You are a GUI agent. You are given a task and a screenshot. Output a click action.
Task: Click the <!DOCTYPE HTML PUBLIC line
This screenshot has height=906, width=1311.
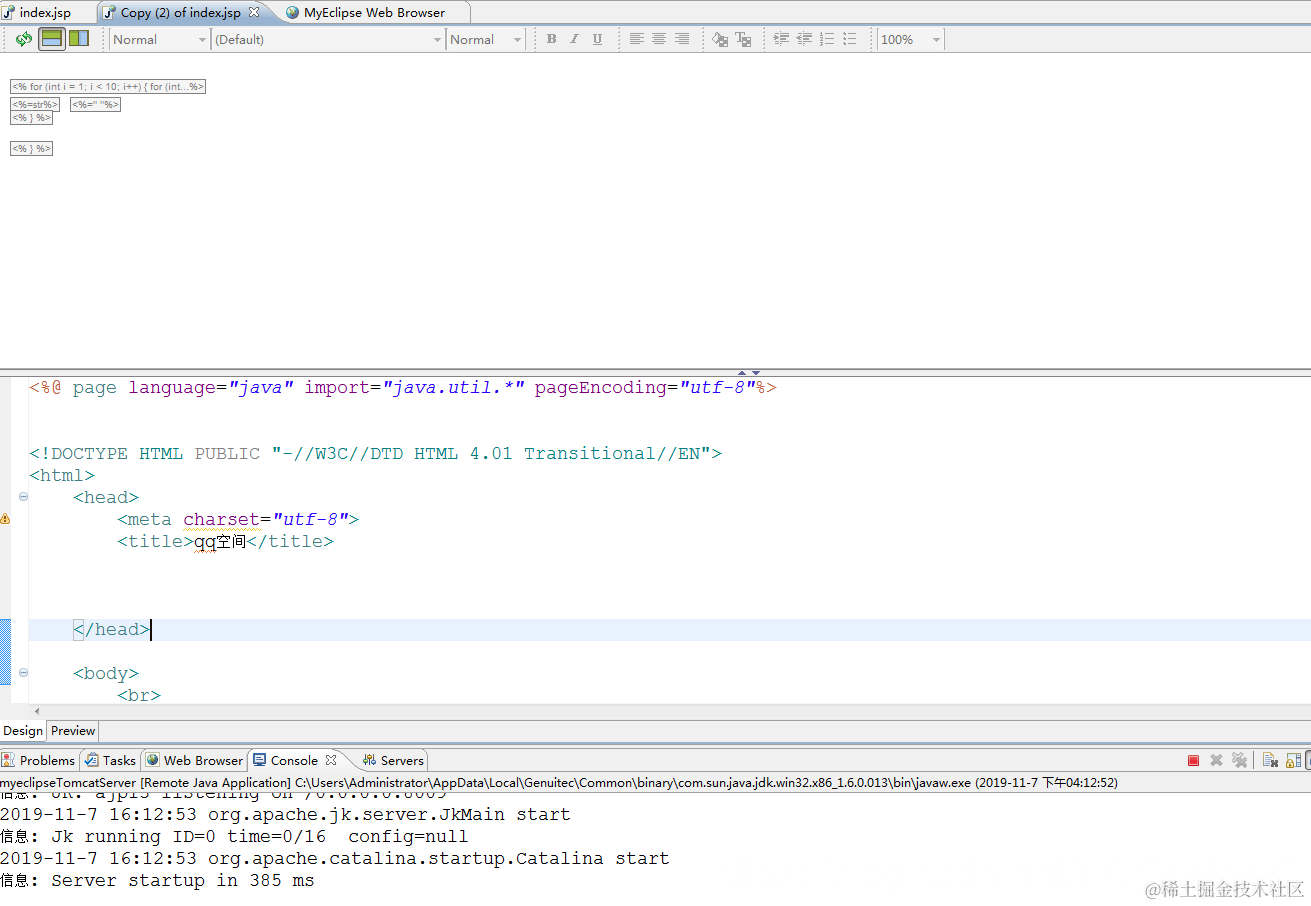coord(375,454)
